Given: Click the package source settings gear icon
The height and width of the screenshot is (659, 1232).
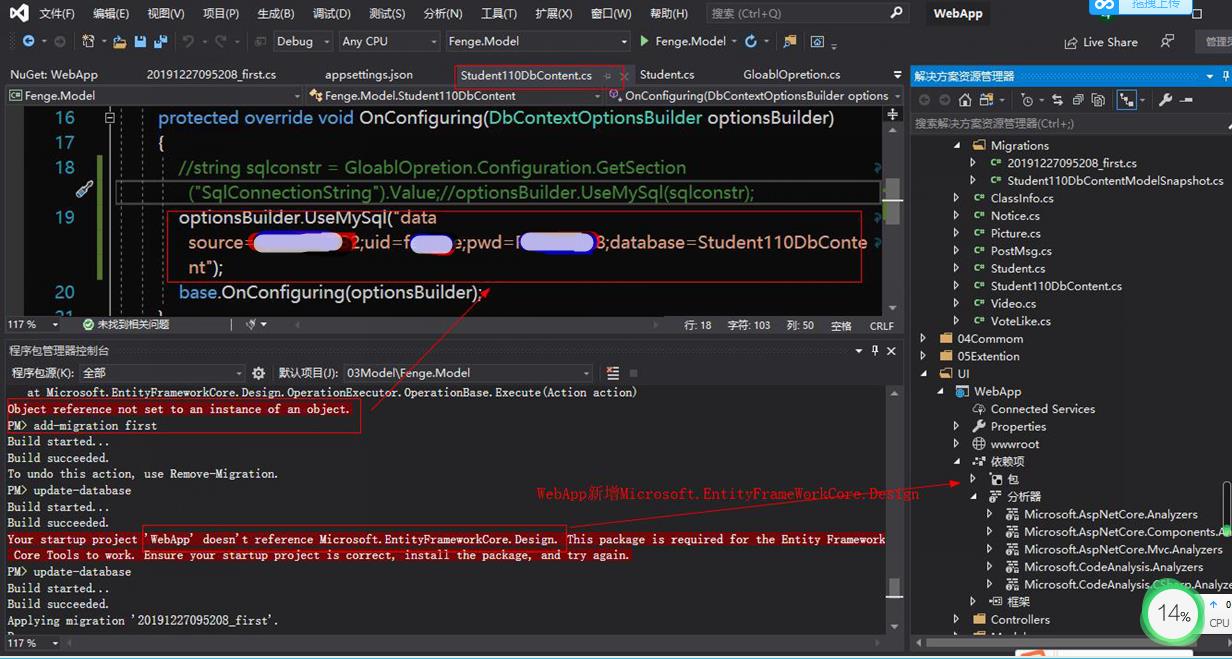Looking at the screenshot, I should tap(259, 373).
